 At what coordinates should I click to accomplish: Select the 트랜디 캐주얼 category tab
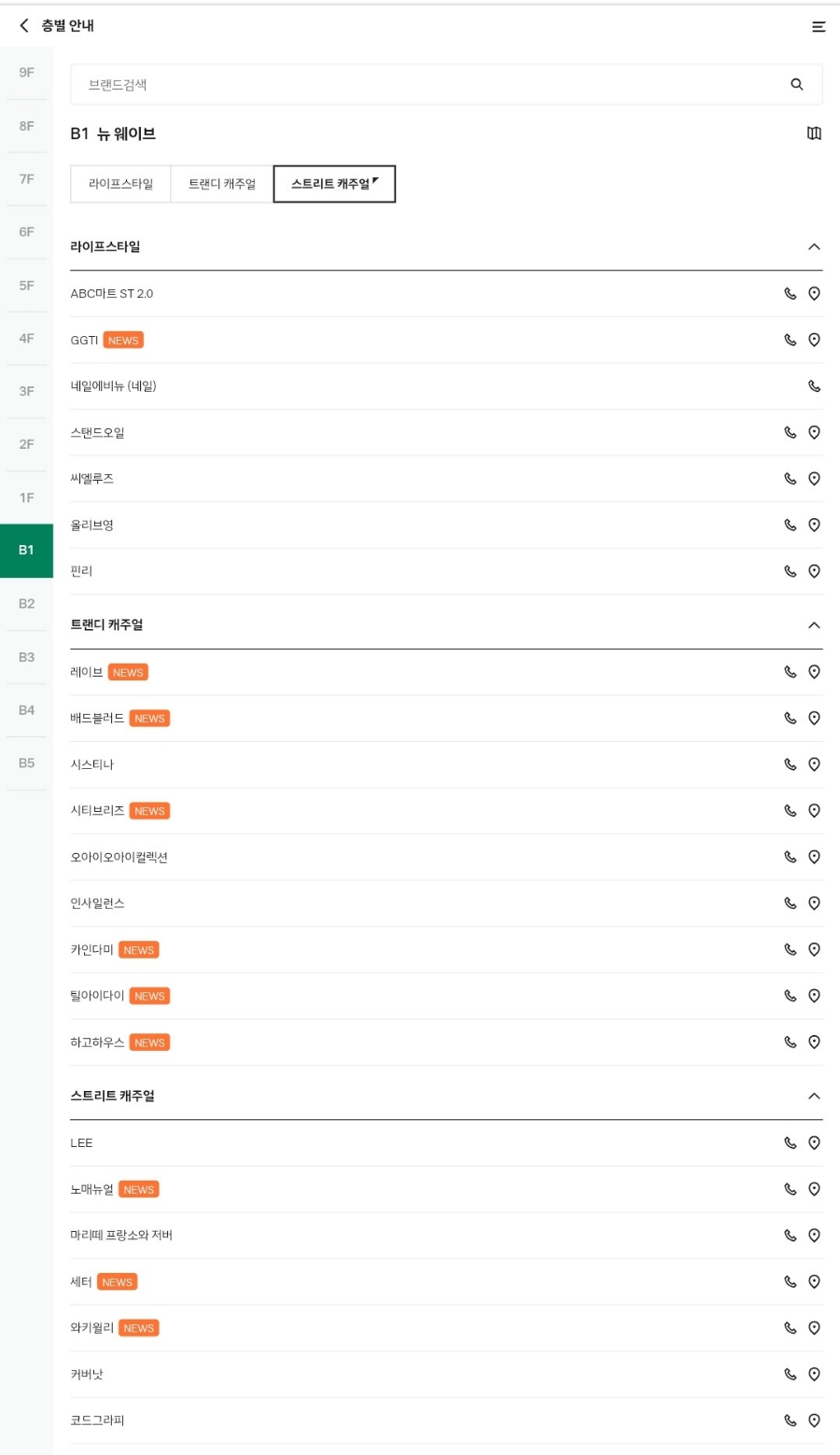[222, 184]
